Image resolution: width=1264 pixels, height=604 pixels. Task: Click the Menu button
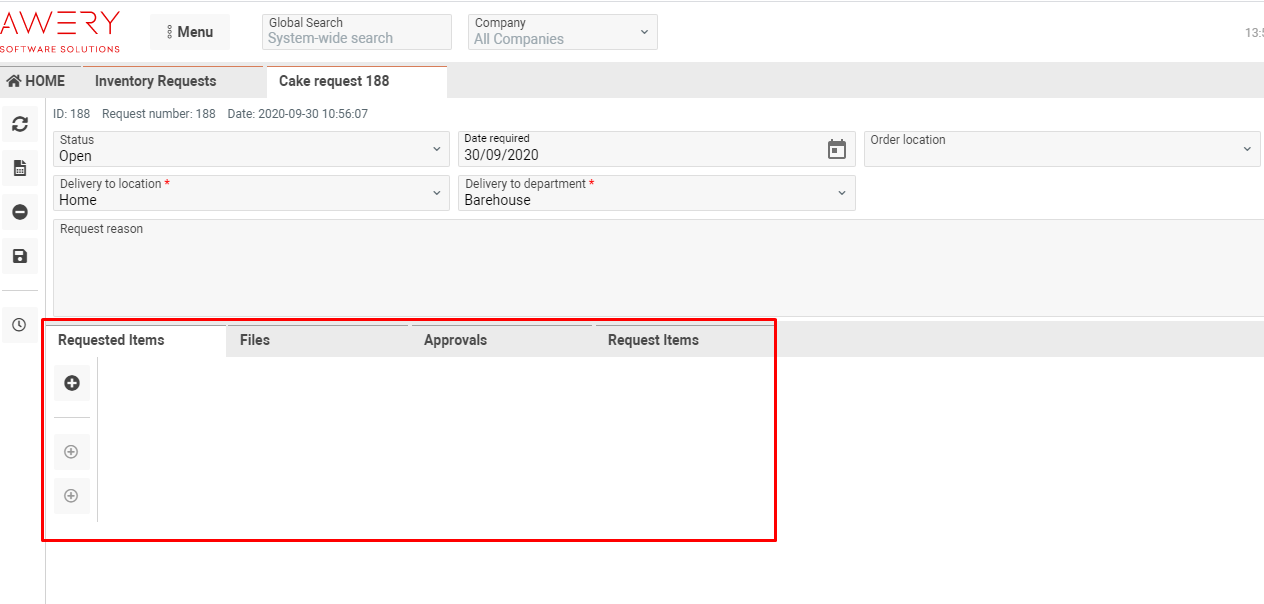190,32
